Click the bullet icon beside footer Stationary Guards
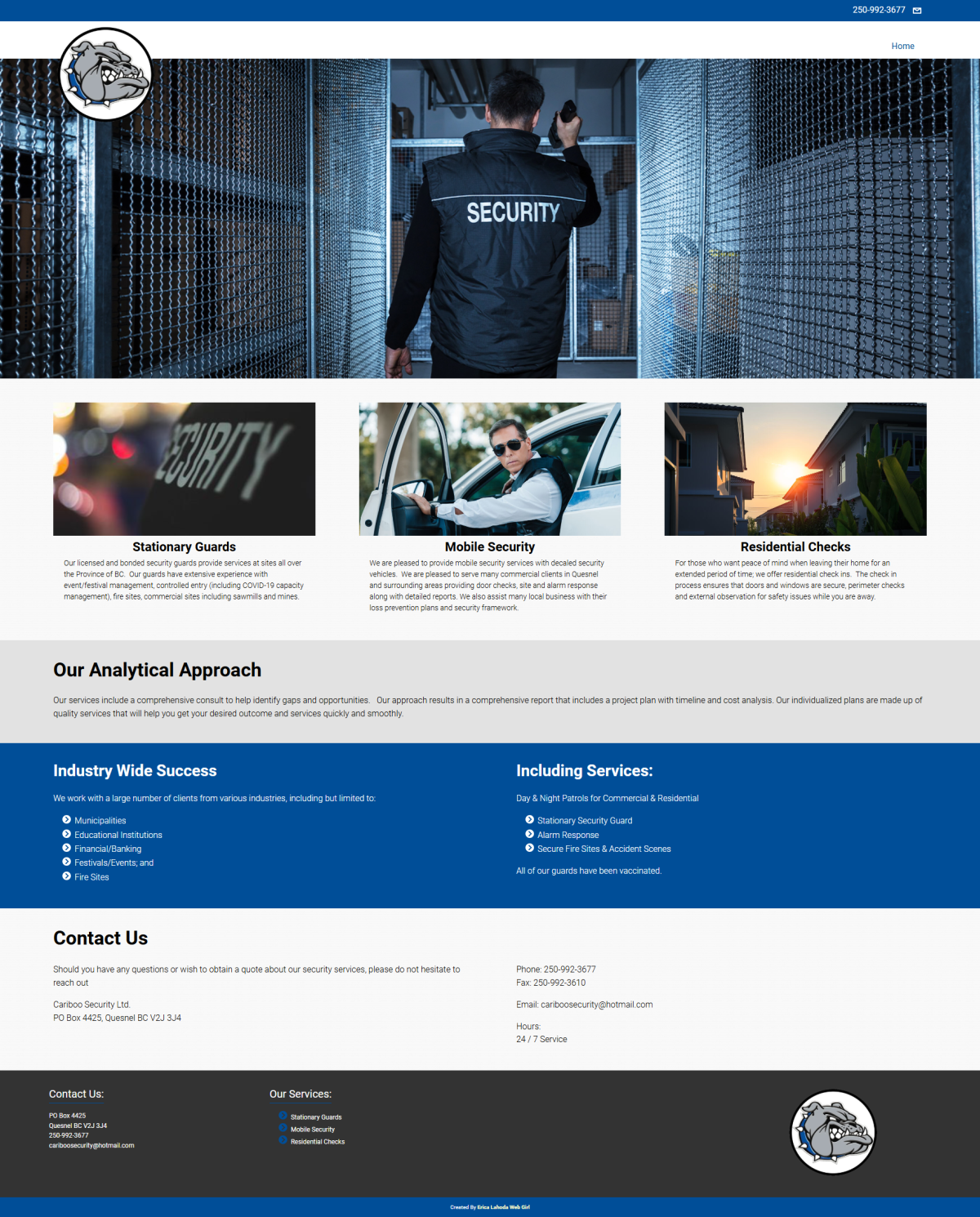Image resolution: width=980 pixels, height=1217 pixels. [x=283, y=1116]
